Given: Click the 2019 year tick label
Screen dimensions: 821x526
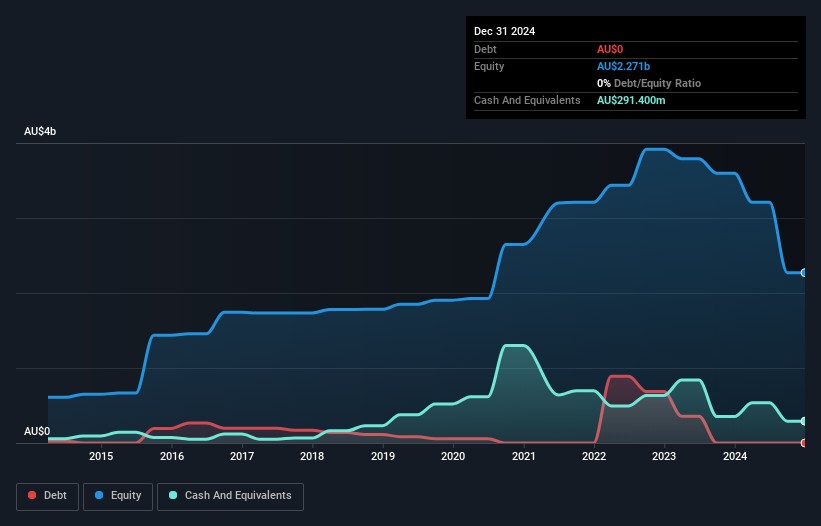Looking at the screenshot, I should 383,457.
